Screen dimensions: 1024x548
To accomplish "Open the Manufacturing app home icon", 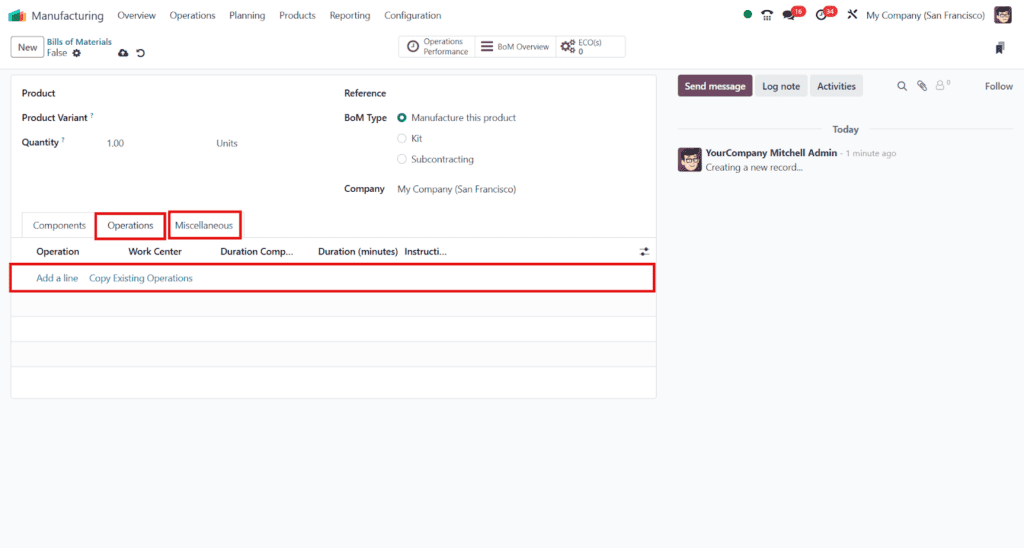I will coord(17,15).
